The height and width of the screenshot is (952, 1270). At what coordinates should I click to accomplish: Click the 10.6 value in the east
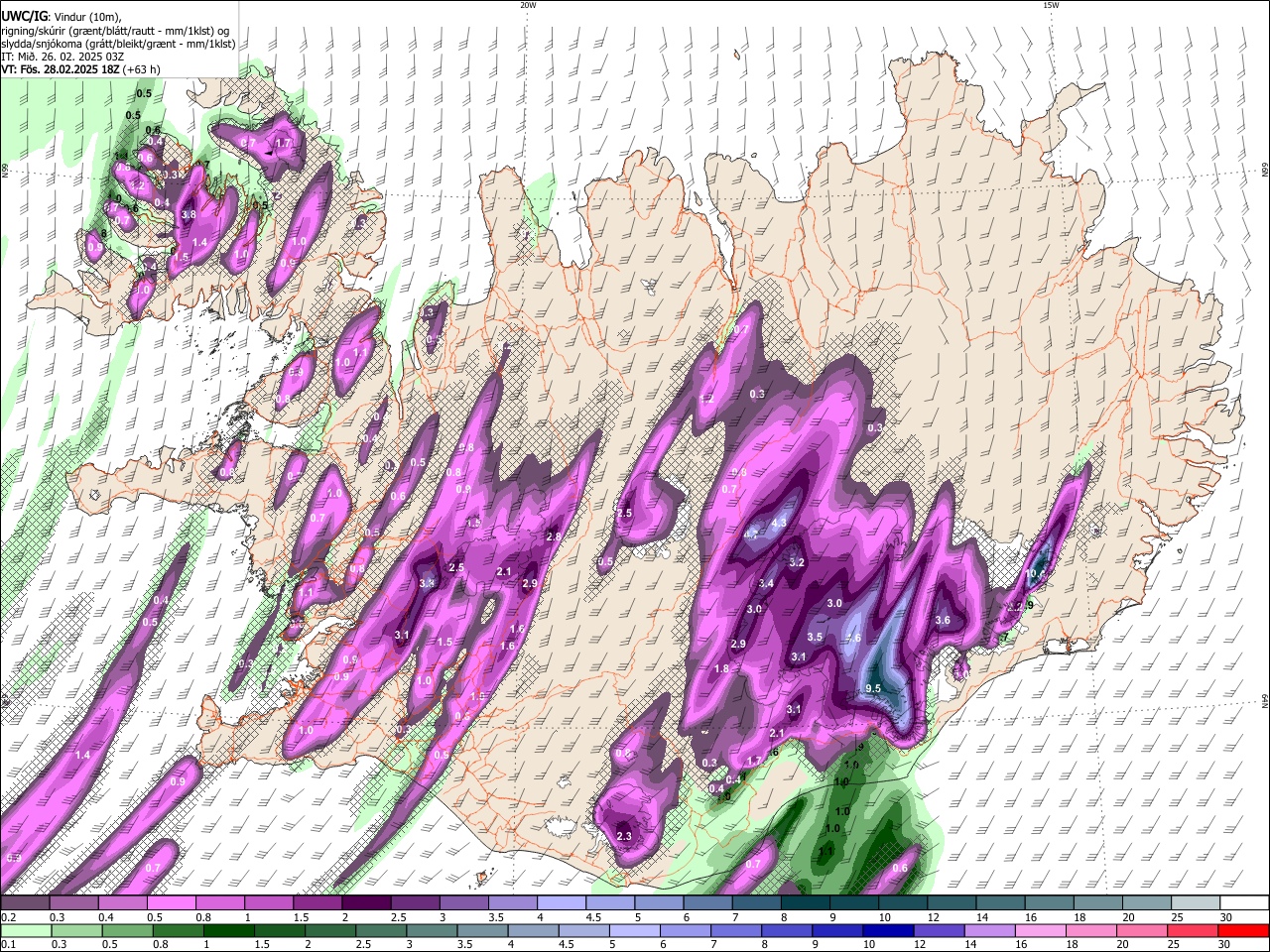1036,573
